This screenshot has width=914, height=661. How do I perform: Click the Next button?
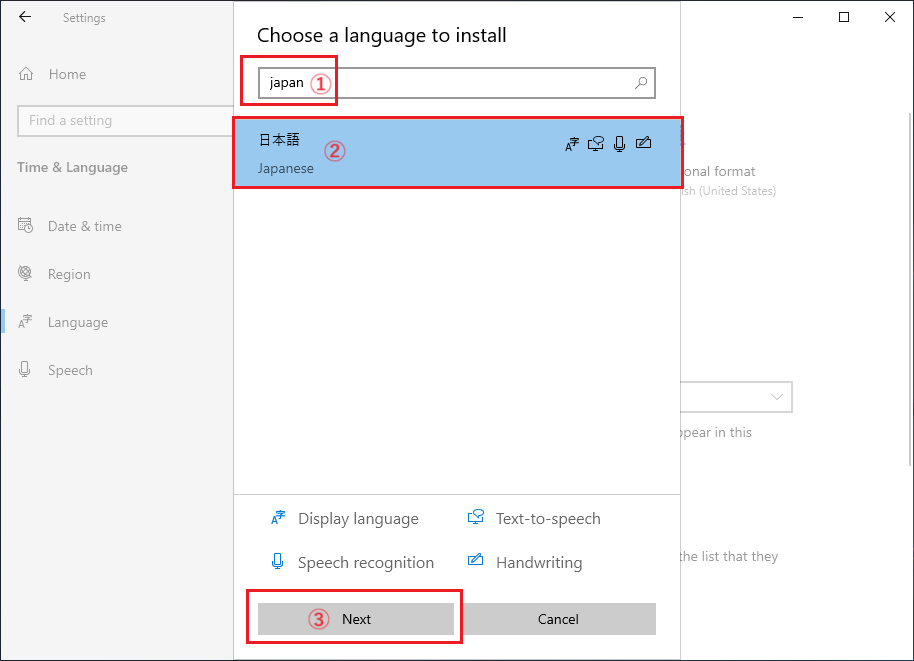tap(356, 619)
